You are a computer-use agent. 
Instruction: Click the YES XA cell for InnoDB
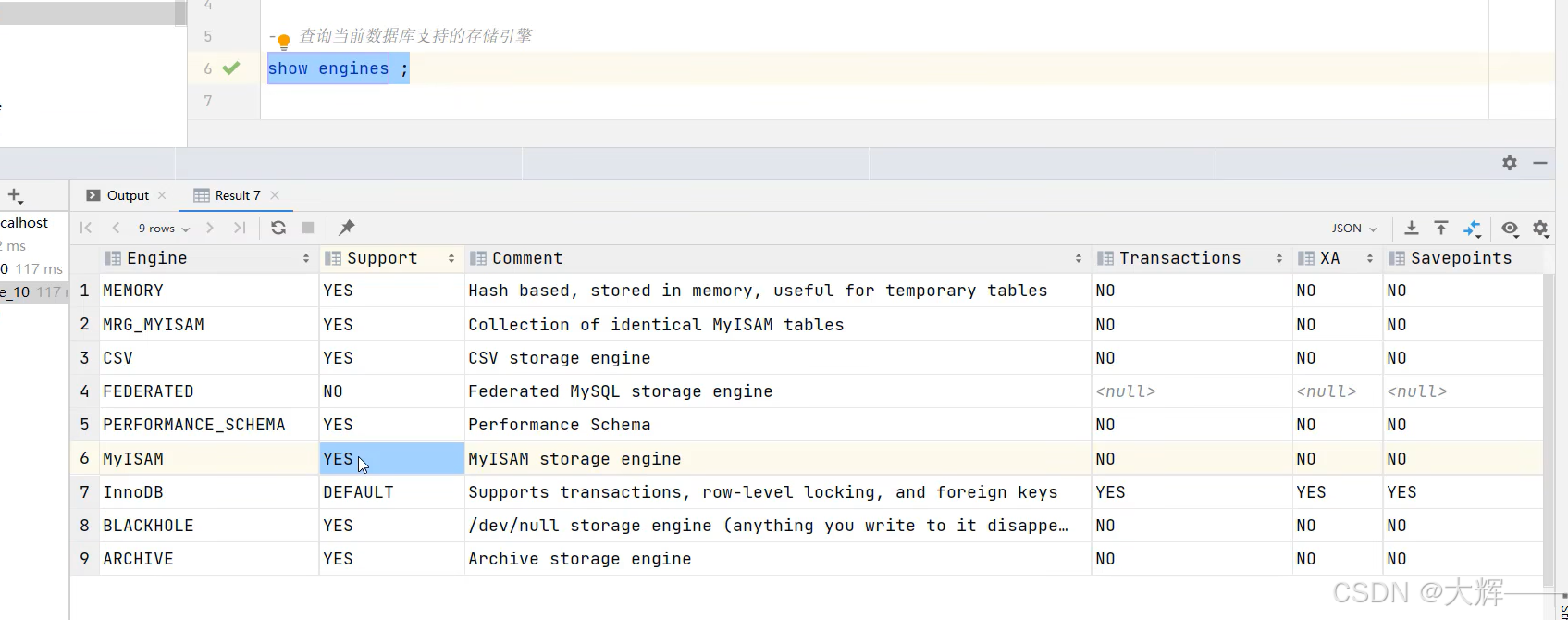(1337, 492)
